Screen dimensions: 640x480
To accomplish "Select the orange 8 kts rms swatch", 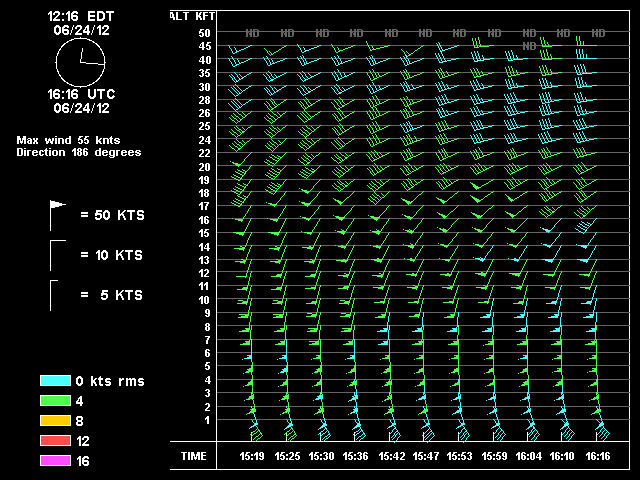I will point(55,421).
